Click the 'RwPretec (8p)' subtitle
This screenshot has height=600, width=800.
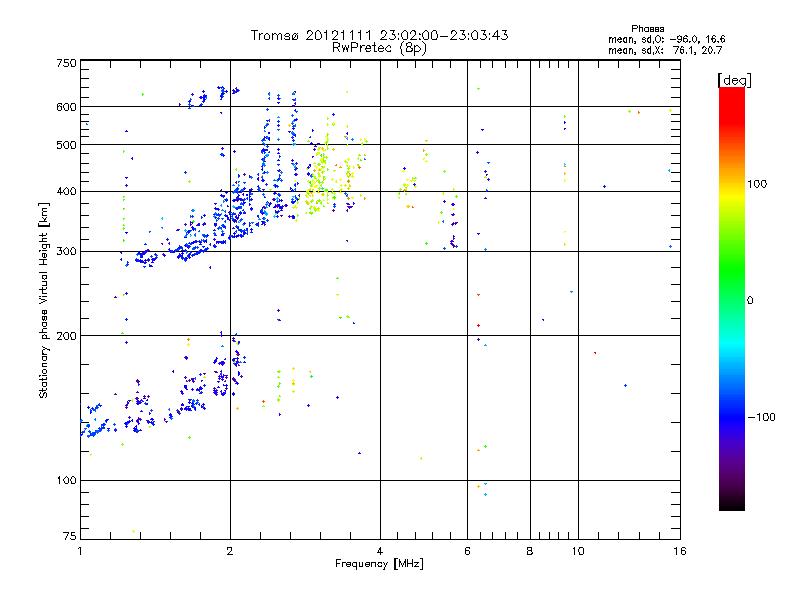point(379,48)
